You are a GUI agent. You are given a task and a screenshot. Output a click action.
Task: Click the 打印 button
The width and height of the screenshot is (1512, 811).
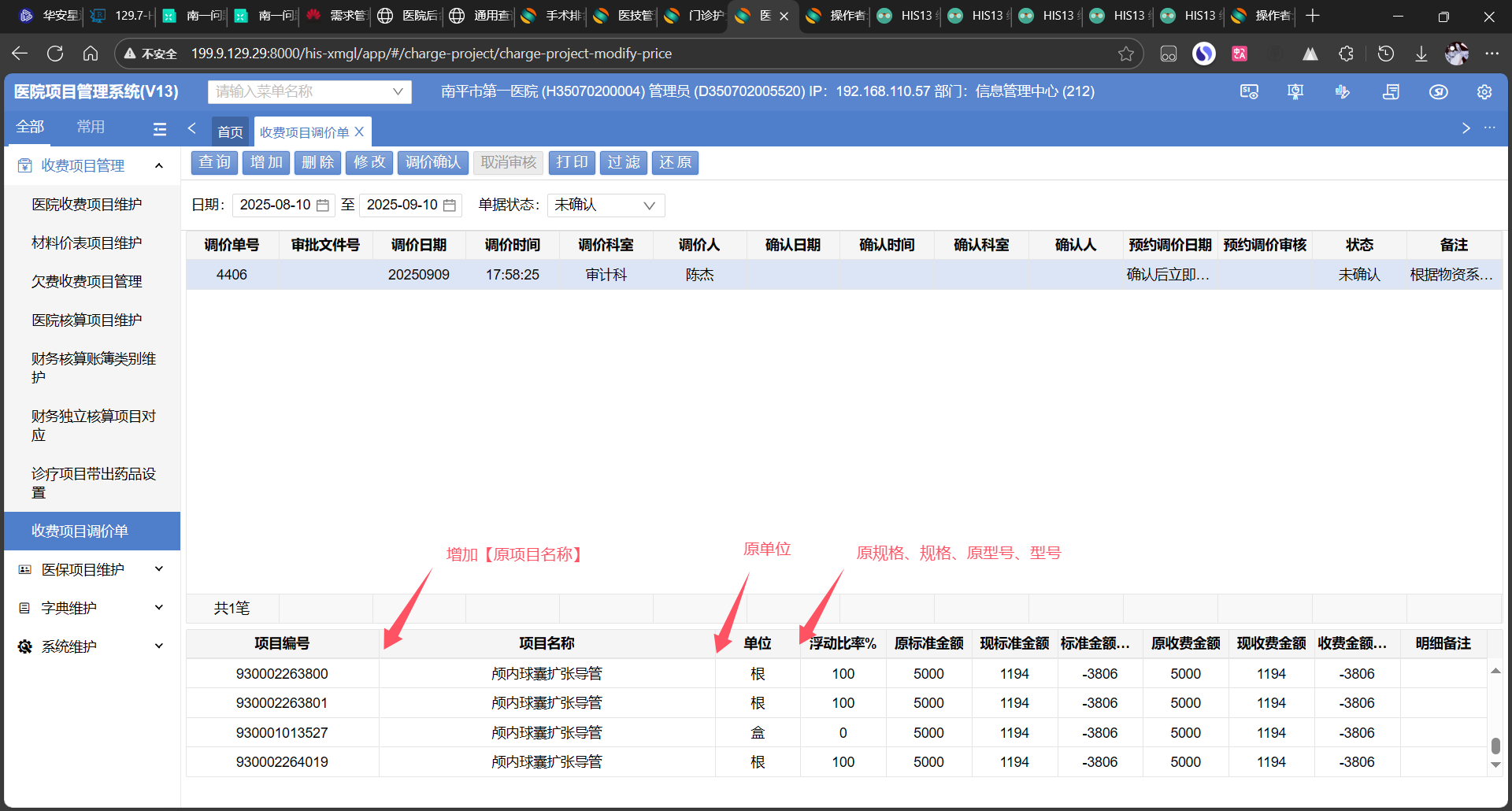572,163
